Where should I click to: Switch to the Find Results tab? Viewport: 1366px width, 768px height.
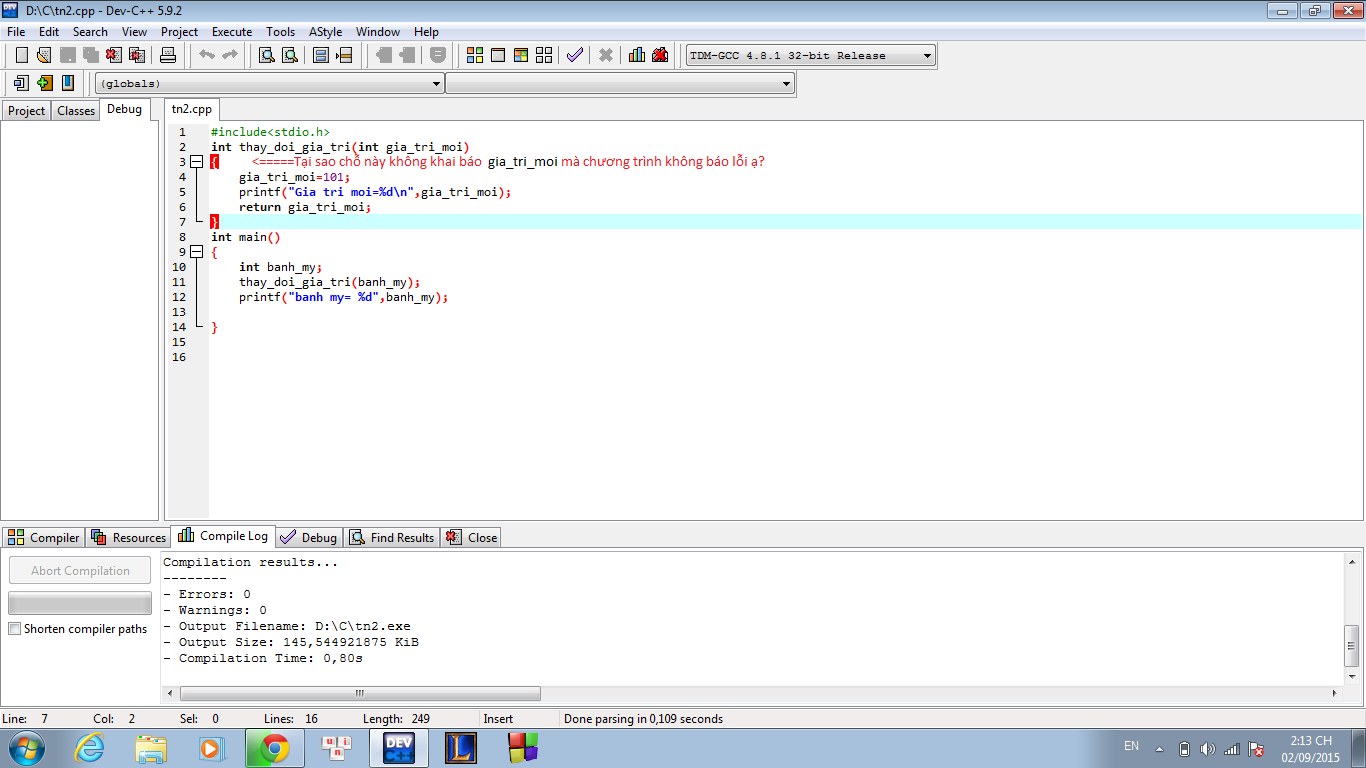click(392, 538)
